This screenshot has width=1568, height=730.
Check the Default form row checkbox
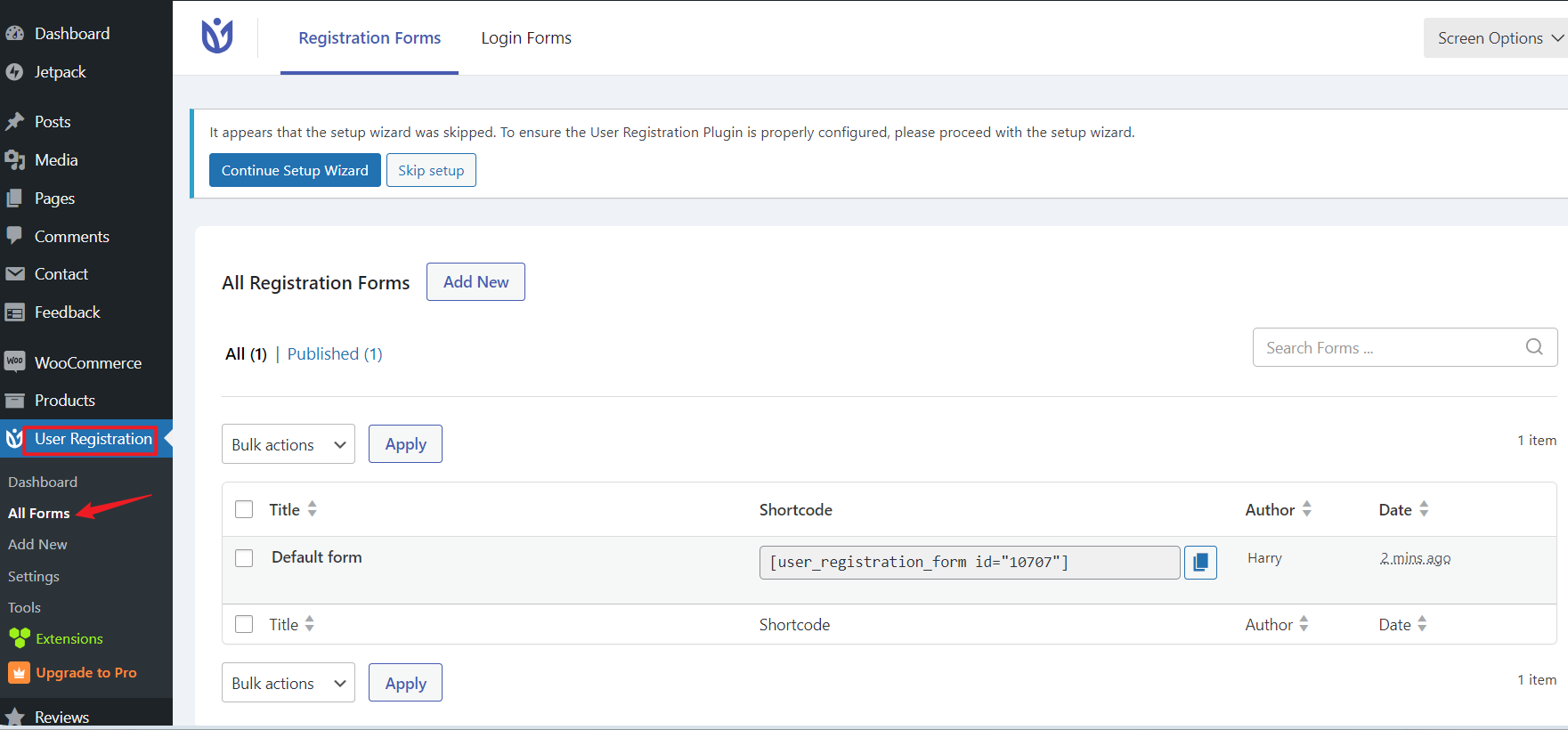coord(244,558)
